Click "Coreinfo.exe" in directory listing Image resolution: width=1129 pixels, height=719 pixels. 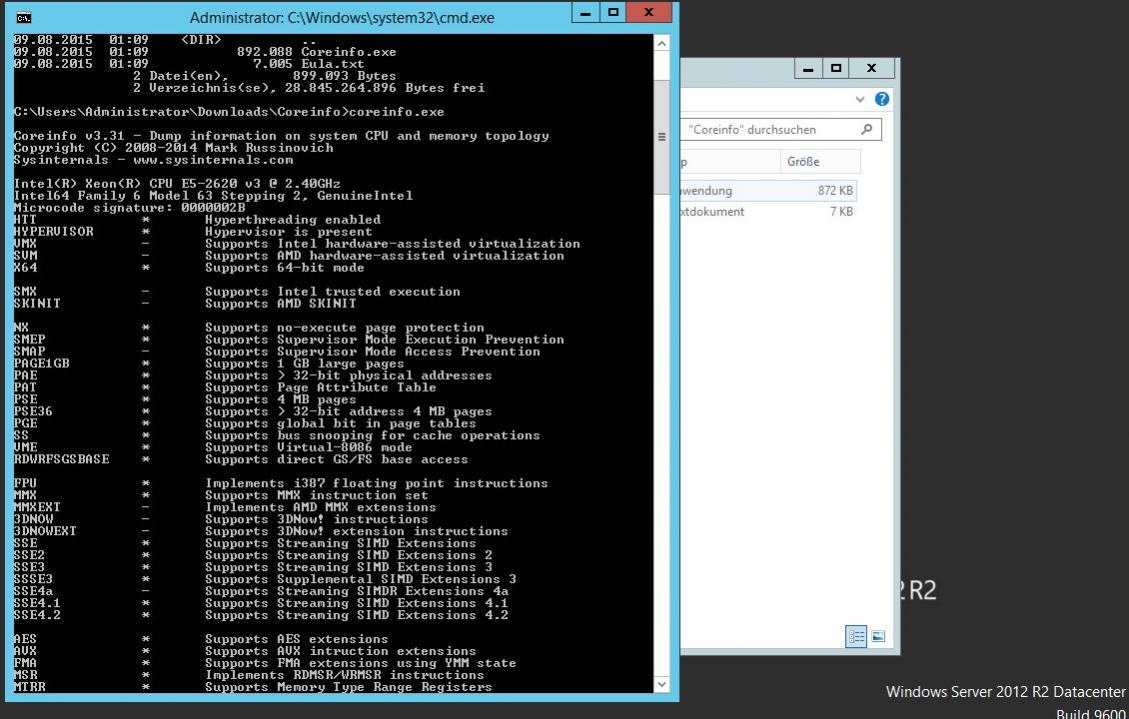click(348, 52)
